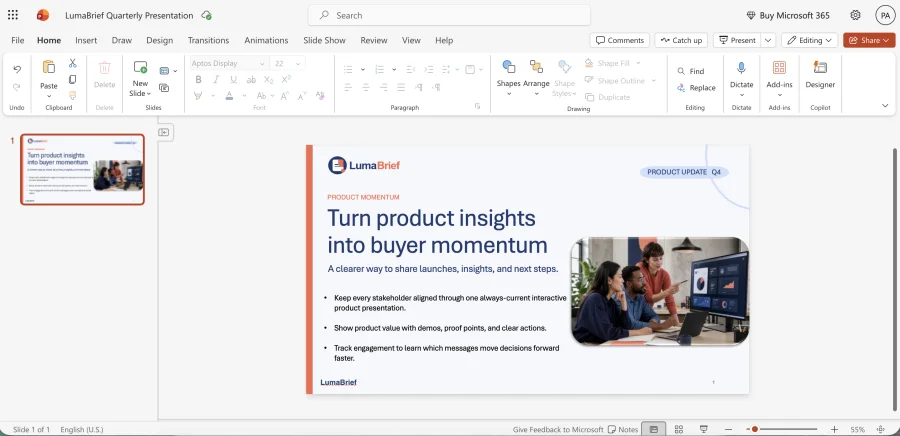Toggle the bulleted list button
Viewport: 900px width, 436px height.
click(x=348, y=69)
